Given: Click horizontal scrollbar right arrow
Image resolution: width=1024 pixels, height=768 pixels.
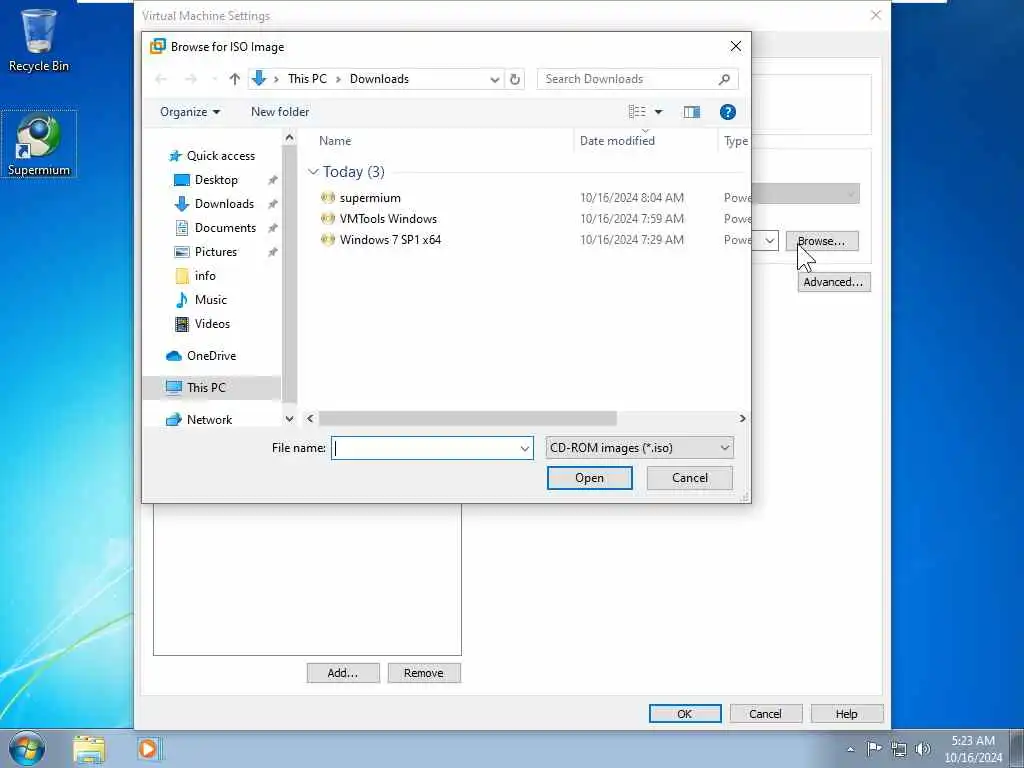Looking at the screenshot, I should (742, 418).
